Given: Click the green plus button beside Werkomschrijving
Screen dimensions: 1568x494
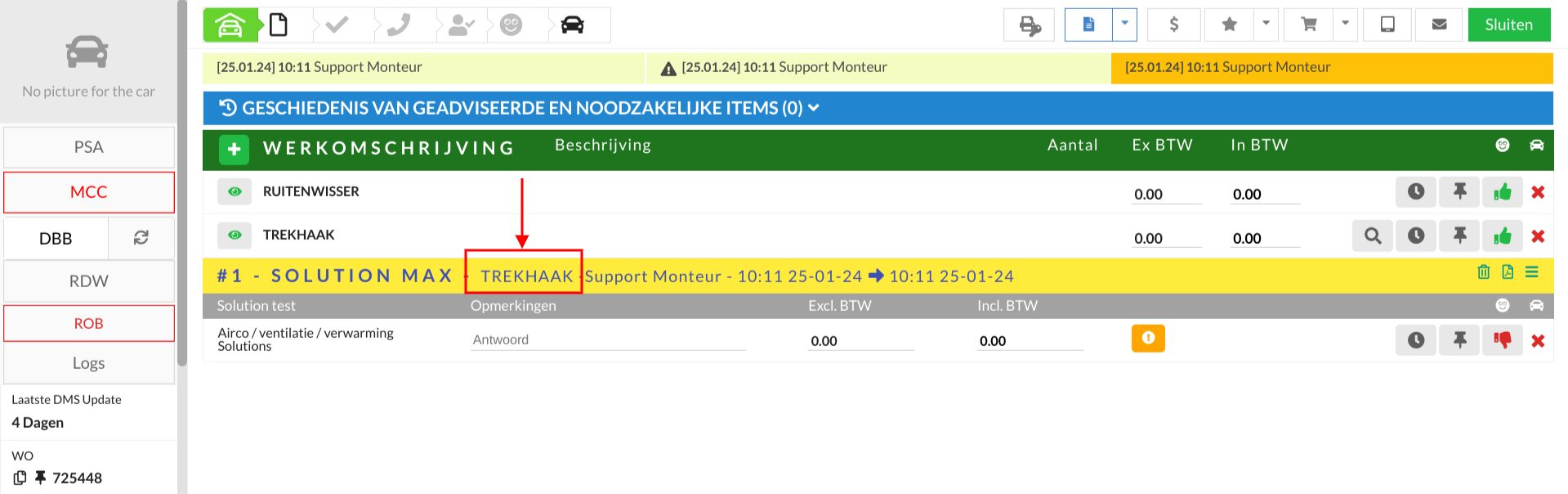Looking at the screenshot, I should click(x=235, y=149).
